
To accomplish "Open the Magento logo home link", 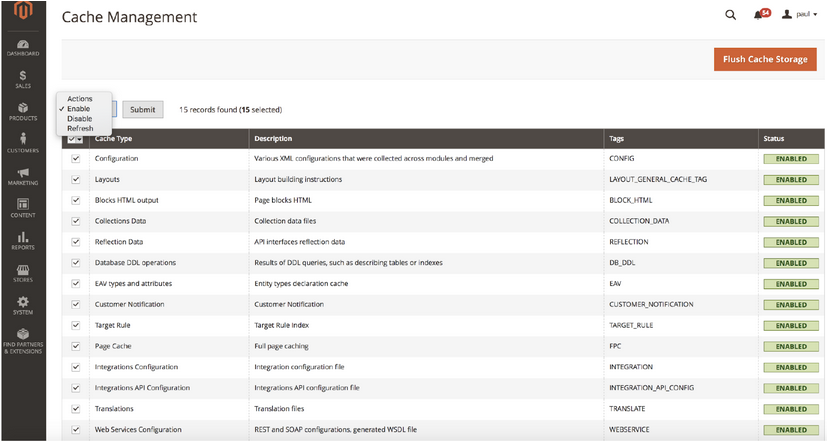I will [23, 12].
